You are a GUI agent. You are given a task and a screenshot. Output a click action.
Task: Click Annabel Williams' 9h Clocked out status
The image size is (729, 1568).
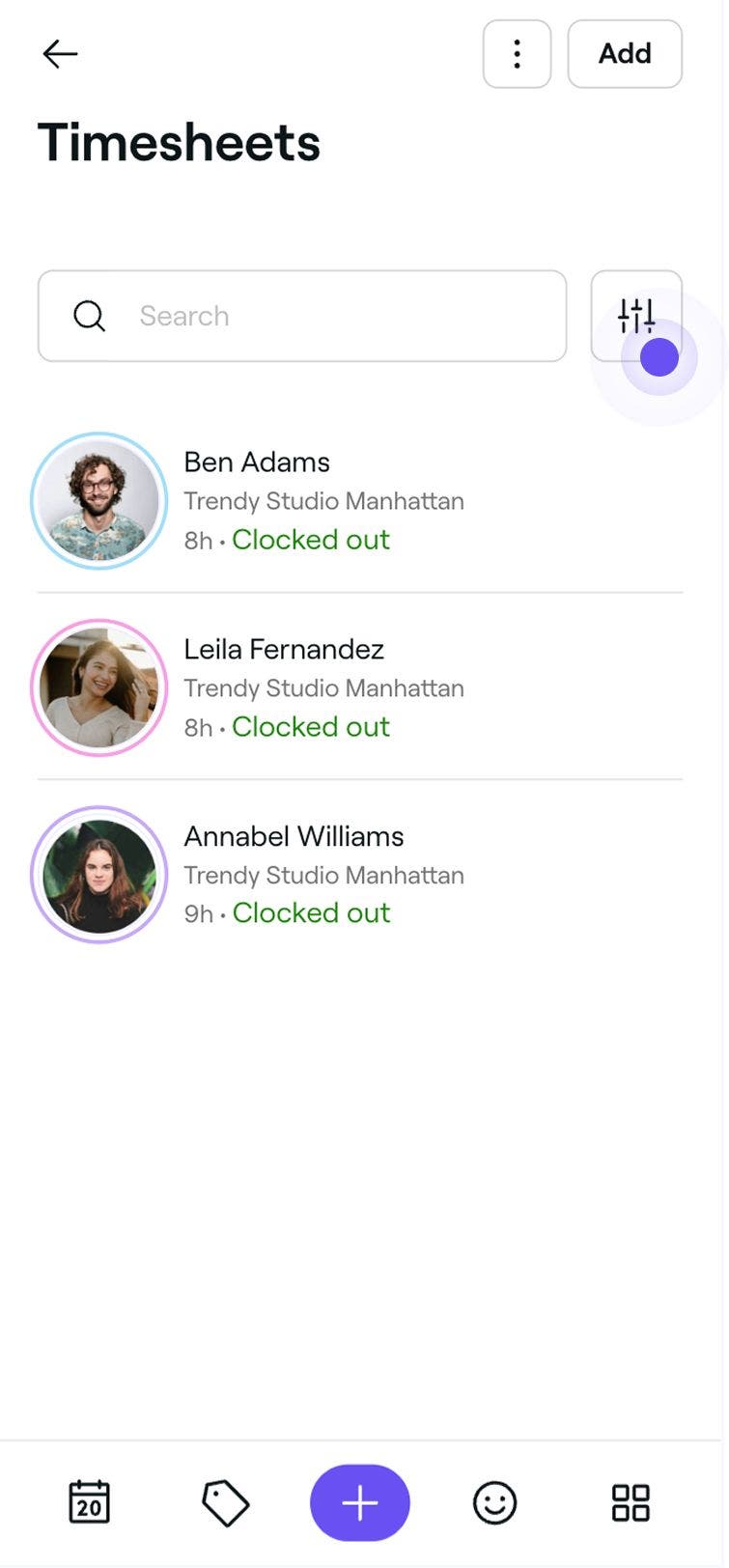[x=287, y=913]
